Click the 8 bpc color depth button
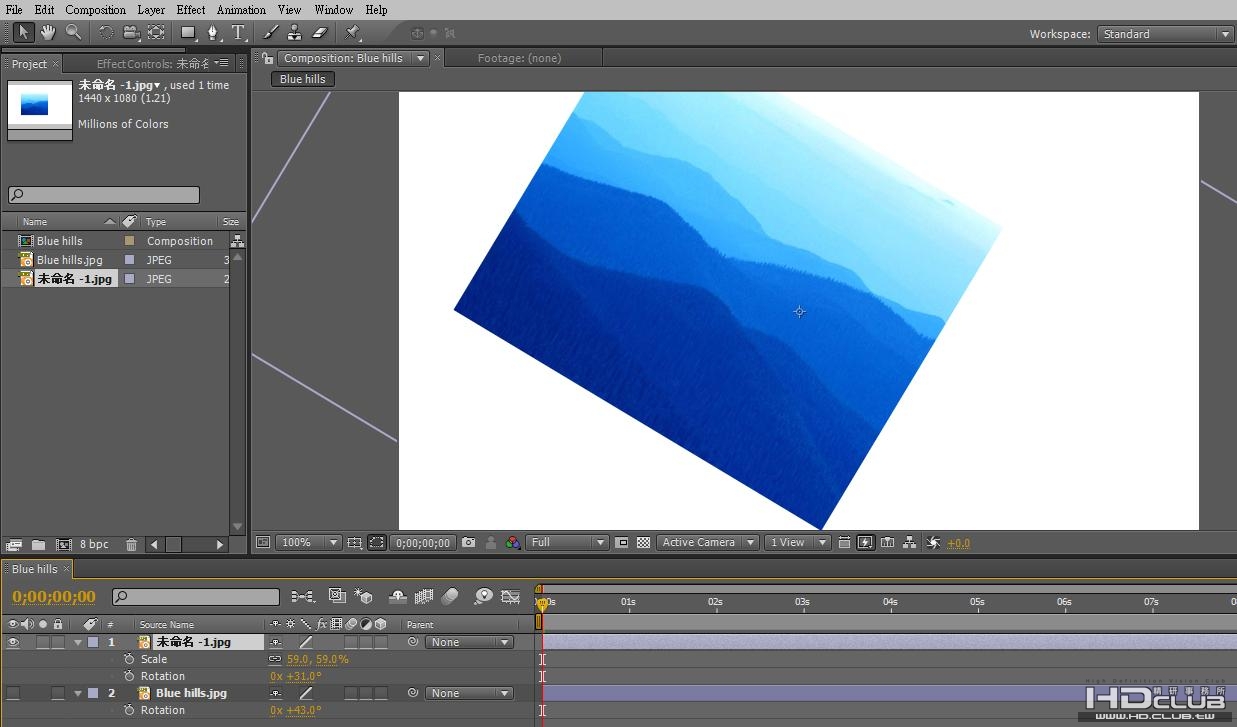1237x727 pixels. click(95, 545)
